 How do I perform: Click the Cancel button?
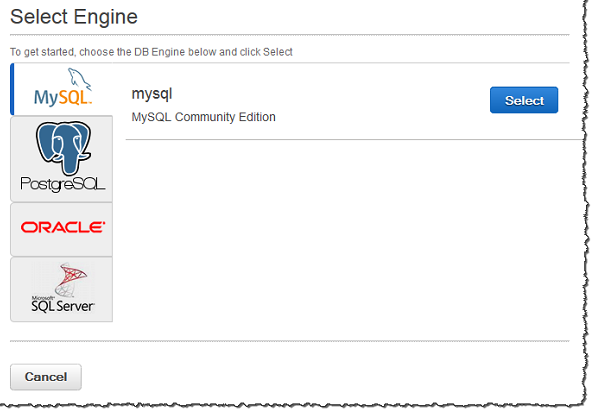[x=46, y=377]
